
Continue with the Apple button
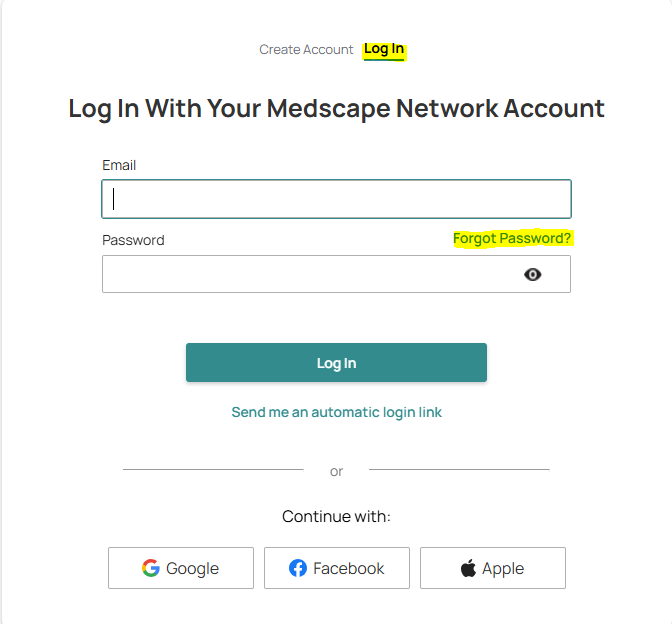pos(493,568)
